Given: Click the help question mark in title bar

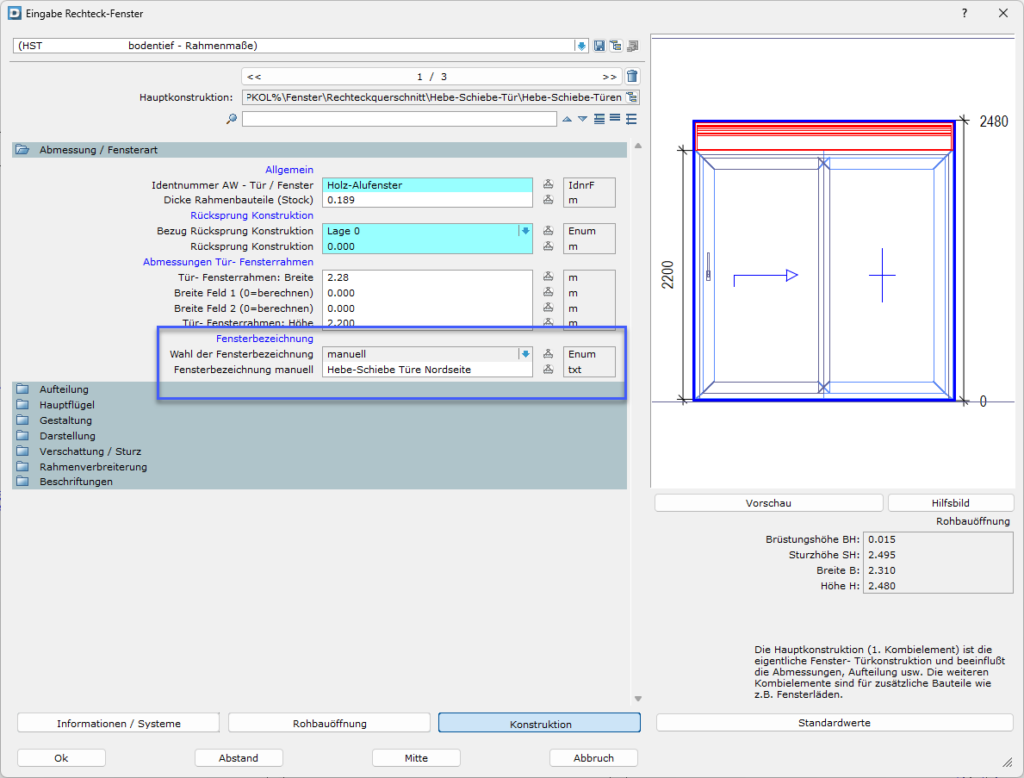Looking at the screenshot, I should [964, 13].
